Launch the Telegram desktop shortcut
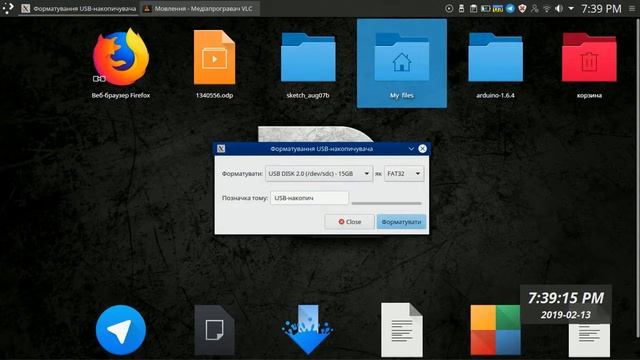The height and width of the screenshot is (360, 640). point(121,330)
